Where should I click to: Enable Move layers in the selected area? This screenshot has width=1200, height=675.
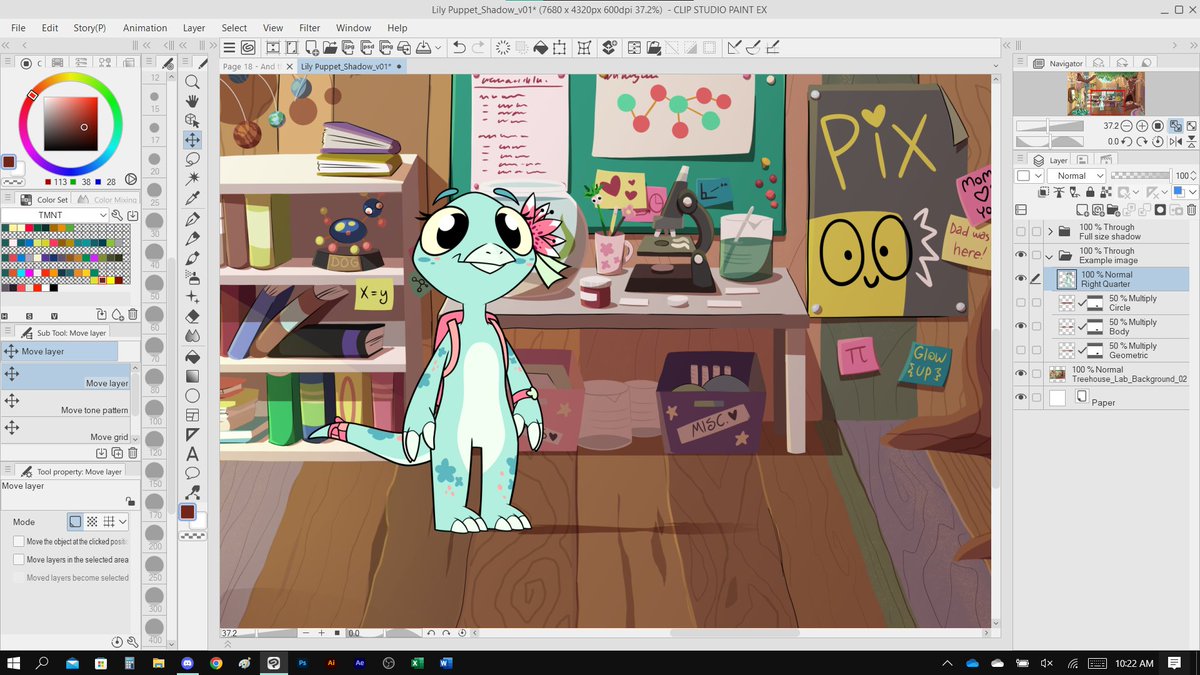(x=19, y=560)
